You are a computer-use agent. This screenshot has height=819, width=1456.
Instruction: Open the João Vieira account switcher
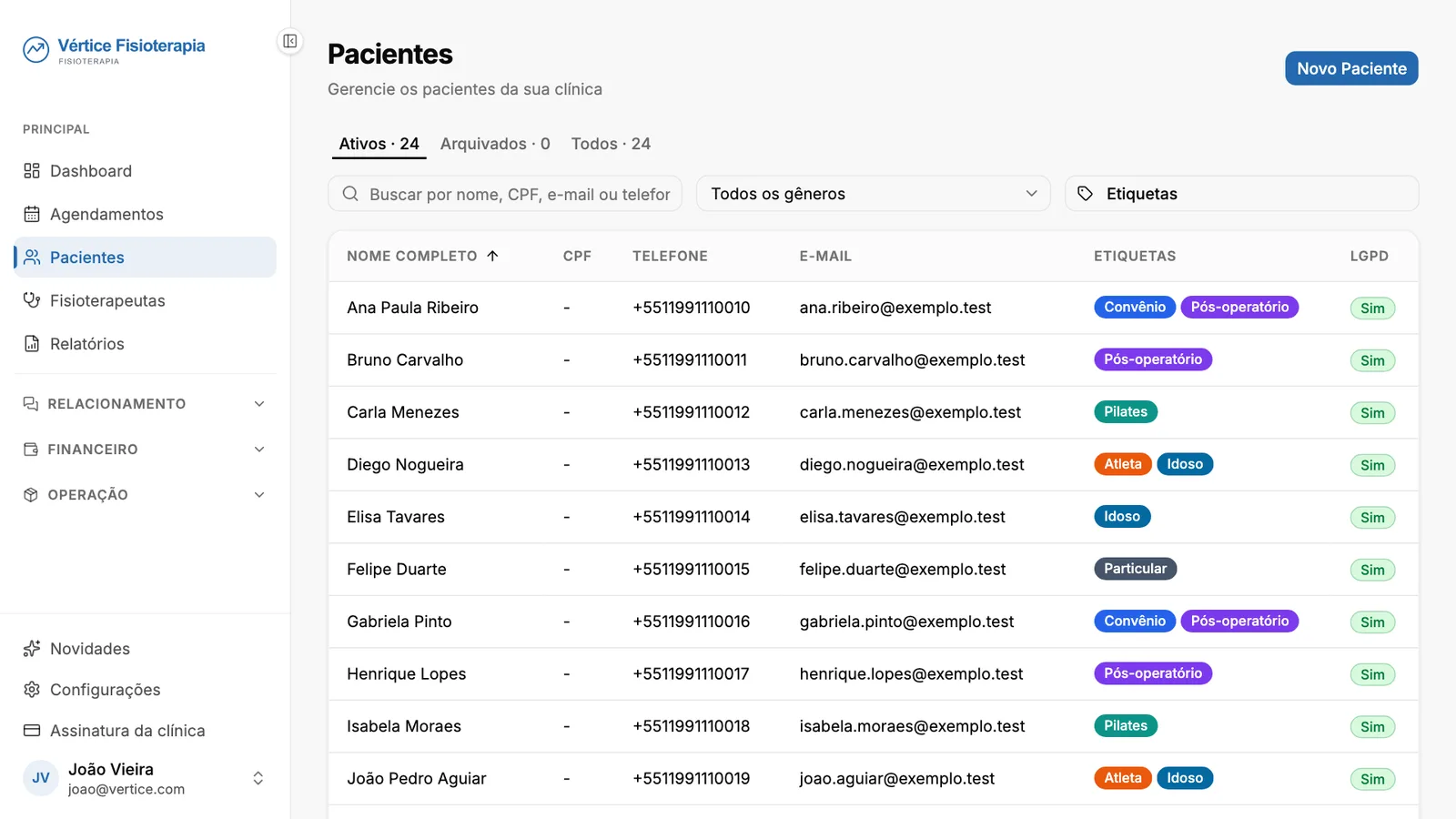146,779
